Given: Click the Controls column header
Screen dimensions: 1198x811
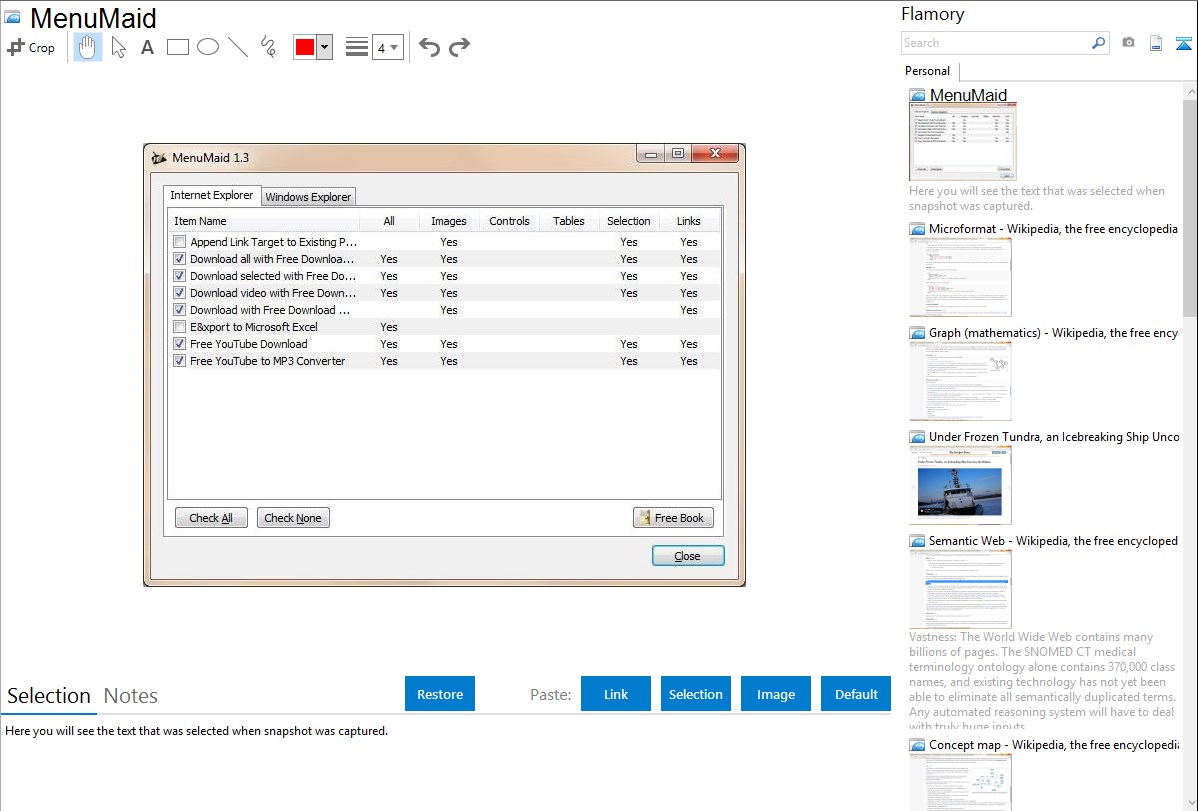Looking at the screenshot, I should 509,221.
